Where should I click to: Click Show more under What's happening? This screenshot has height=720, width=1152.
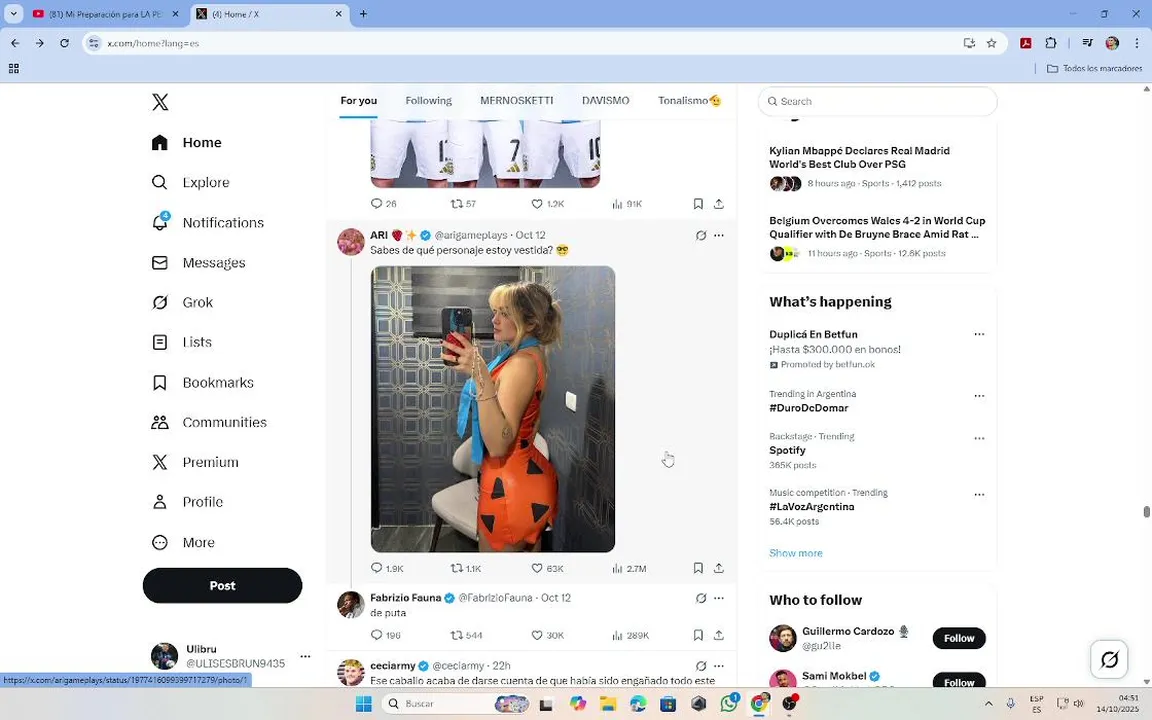click(x=796, y=553)
